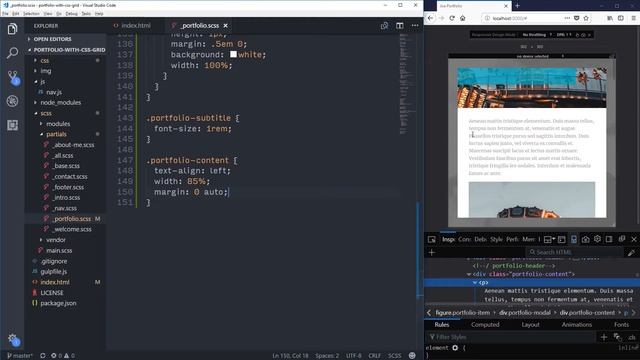This screenshot has height=360, width=640.
Task: Go back in the Firefox browser
Action: (431, 18)
